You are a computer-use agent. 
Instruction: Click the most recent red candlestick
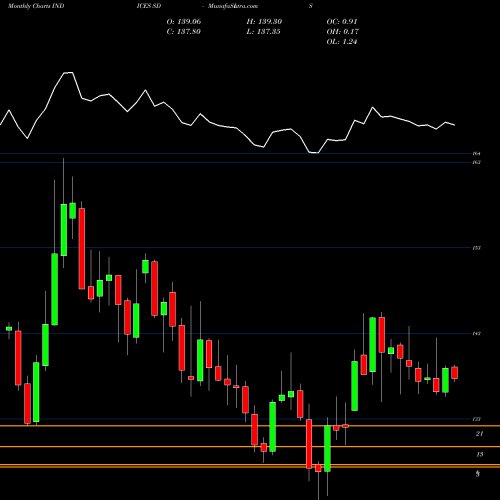(x=454, y=373)
